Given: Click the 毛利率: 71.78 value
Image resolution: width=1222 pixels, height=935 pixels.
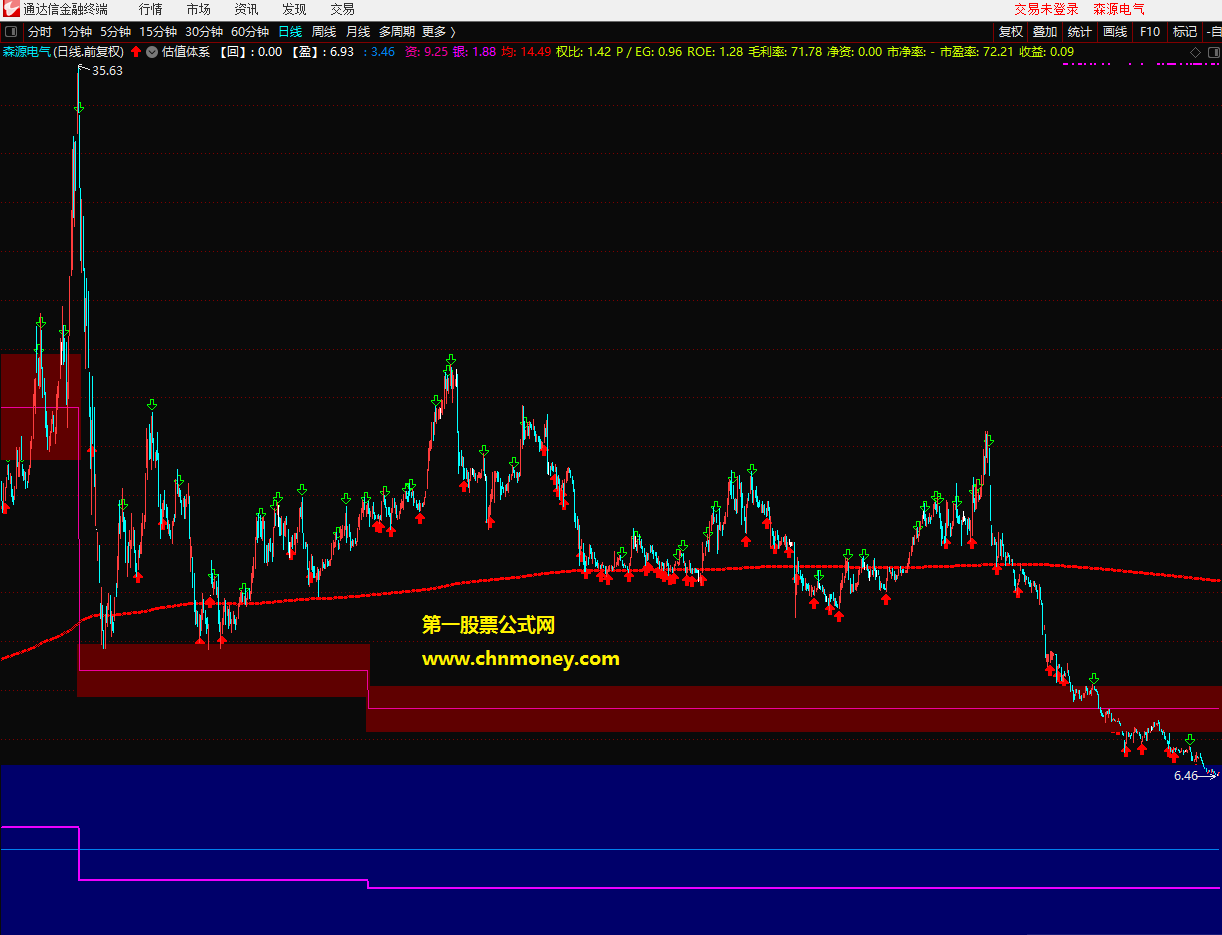Looking at the screenshot, I should click(785, 51).
